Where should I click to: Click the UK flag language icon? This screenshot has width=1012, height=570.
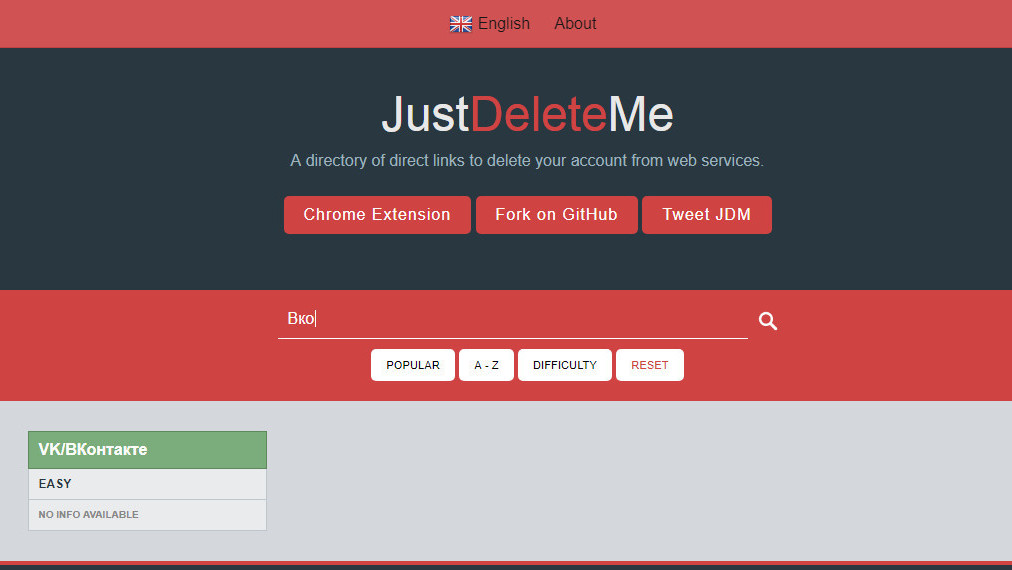461,24
